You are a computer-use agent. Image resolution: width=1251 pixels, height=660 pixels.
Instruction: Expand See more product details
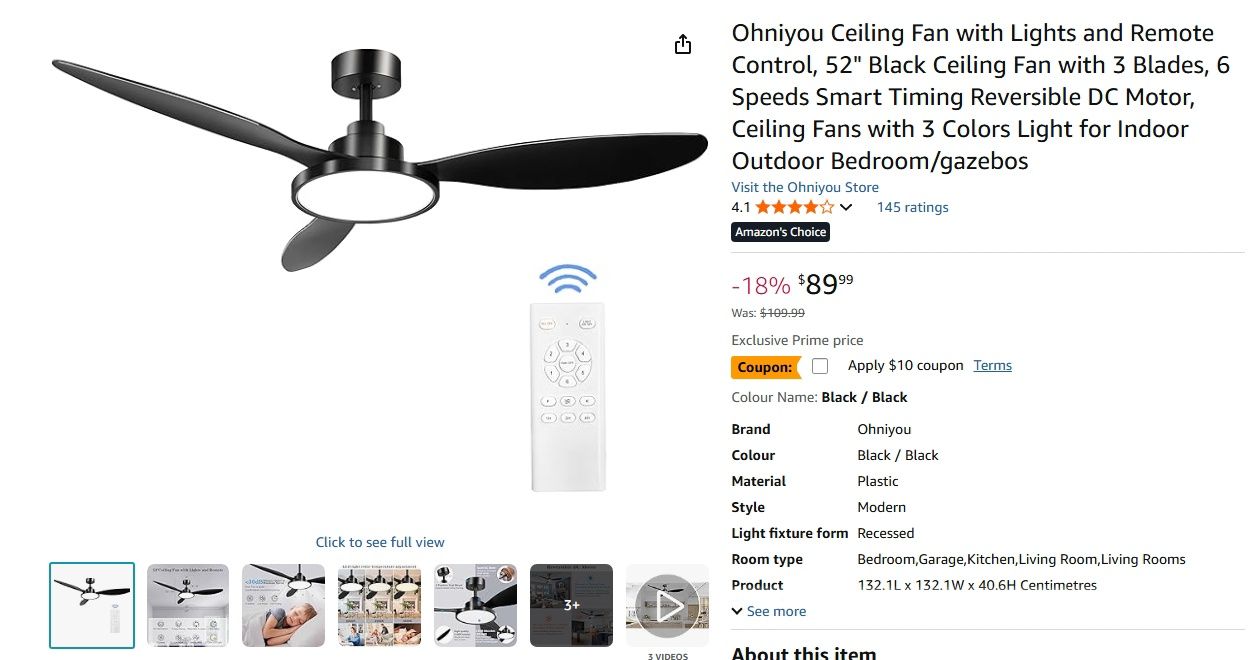(768, 611)
